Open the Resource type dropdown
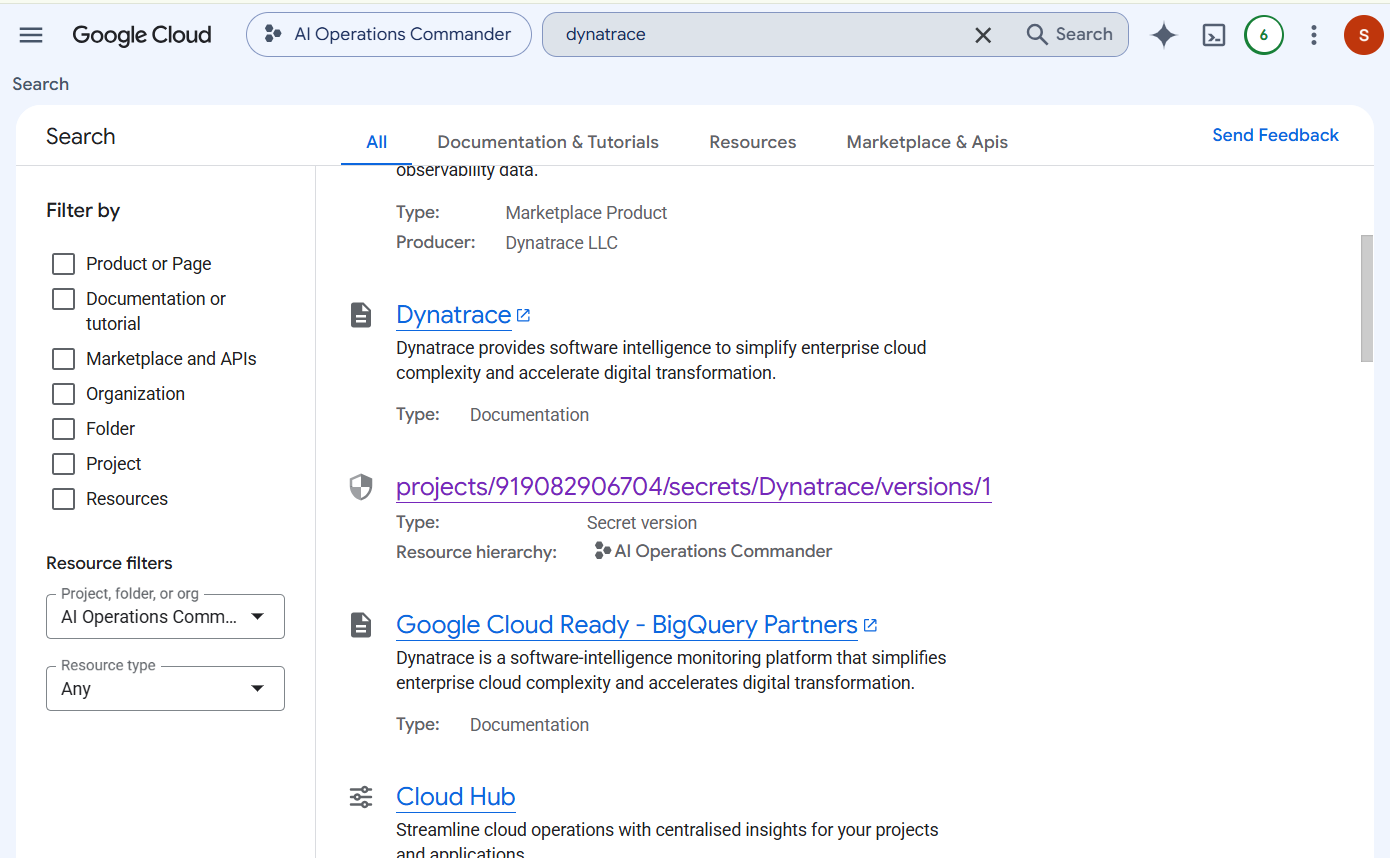This screenshot has width=1390, height=858. (x=165, y=689)
